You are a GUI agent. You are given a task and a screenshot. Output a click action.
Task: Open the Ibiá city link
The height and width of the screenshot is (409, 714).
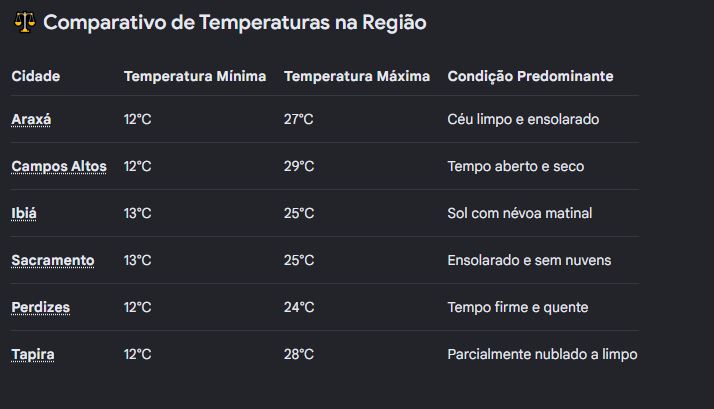[24, 213]
